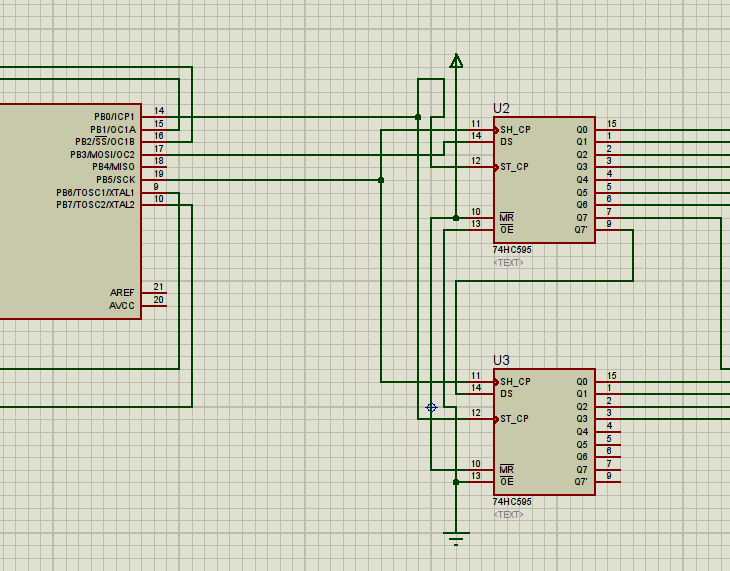This screenshot has height=571, width=730.
Task: Click the junction dot beside U2 MR pin
Action: point(456,216)
